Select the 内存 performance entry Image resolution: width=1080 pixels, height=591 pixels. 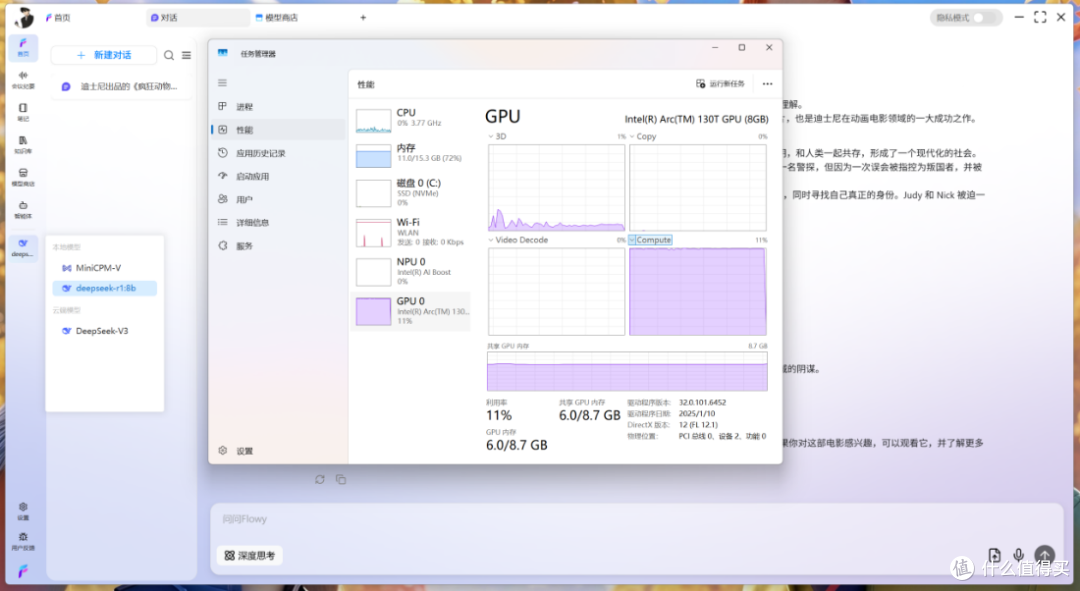[412, 154]
